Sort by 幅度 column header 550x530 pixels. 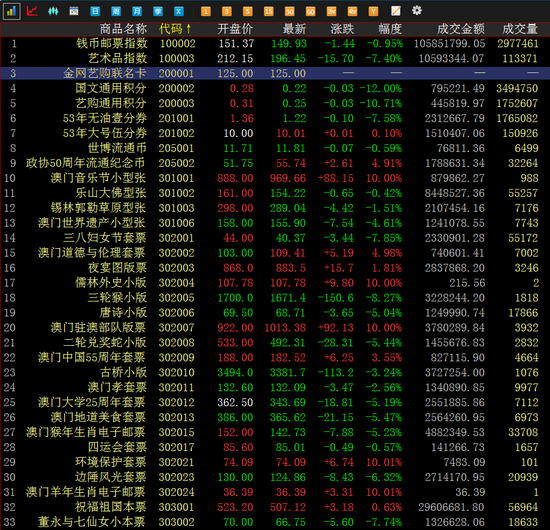click(x=390, y=29)
